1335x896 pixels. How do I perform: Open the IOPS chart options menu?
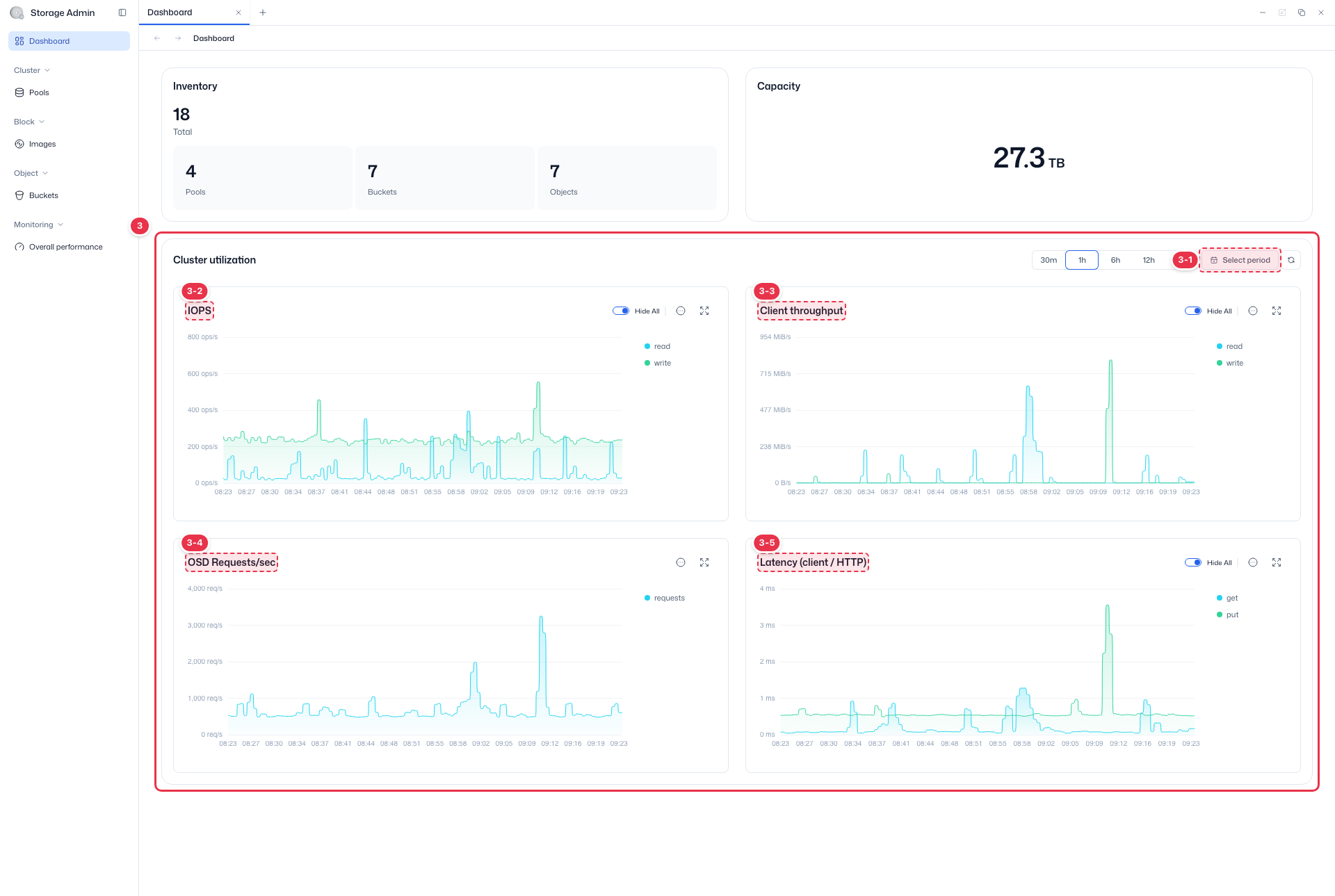(681, 311)
